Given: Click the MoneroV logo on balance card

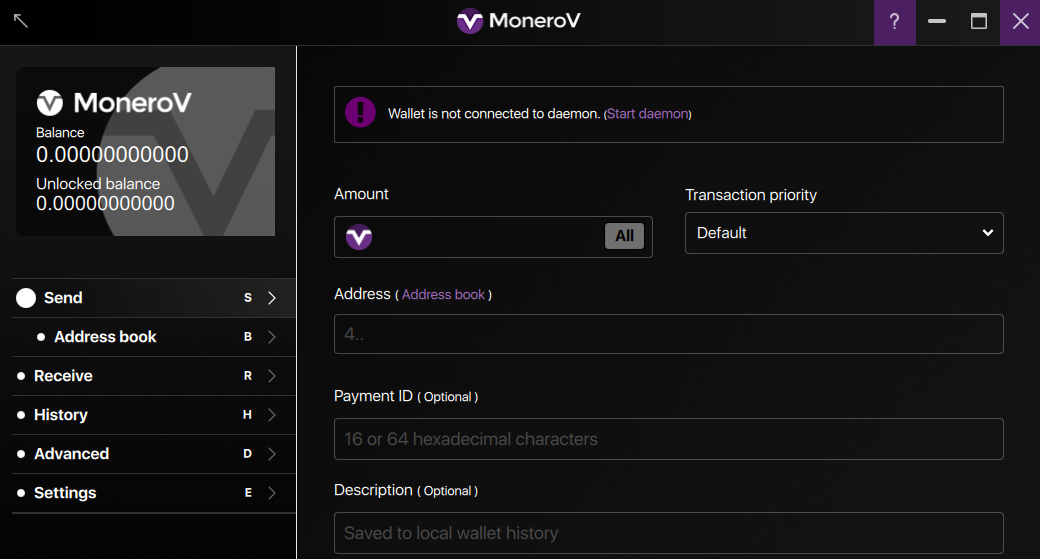Looking at the screenshot, I should tap(114, 103).
